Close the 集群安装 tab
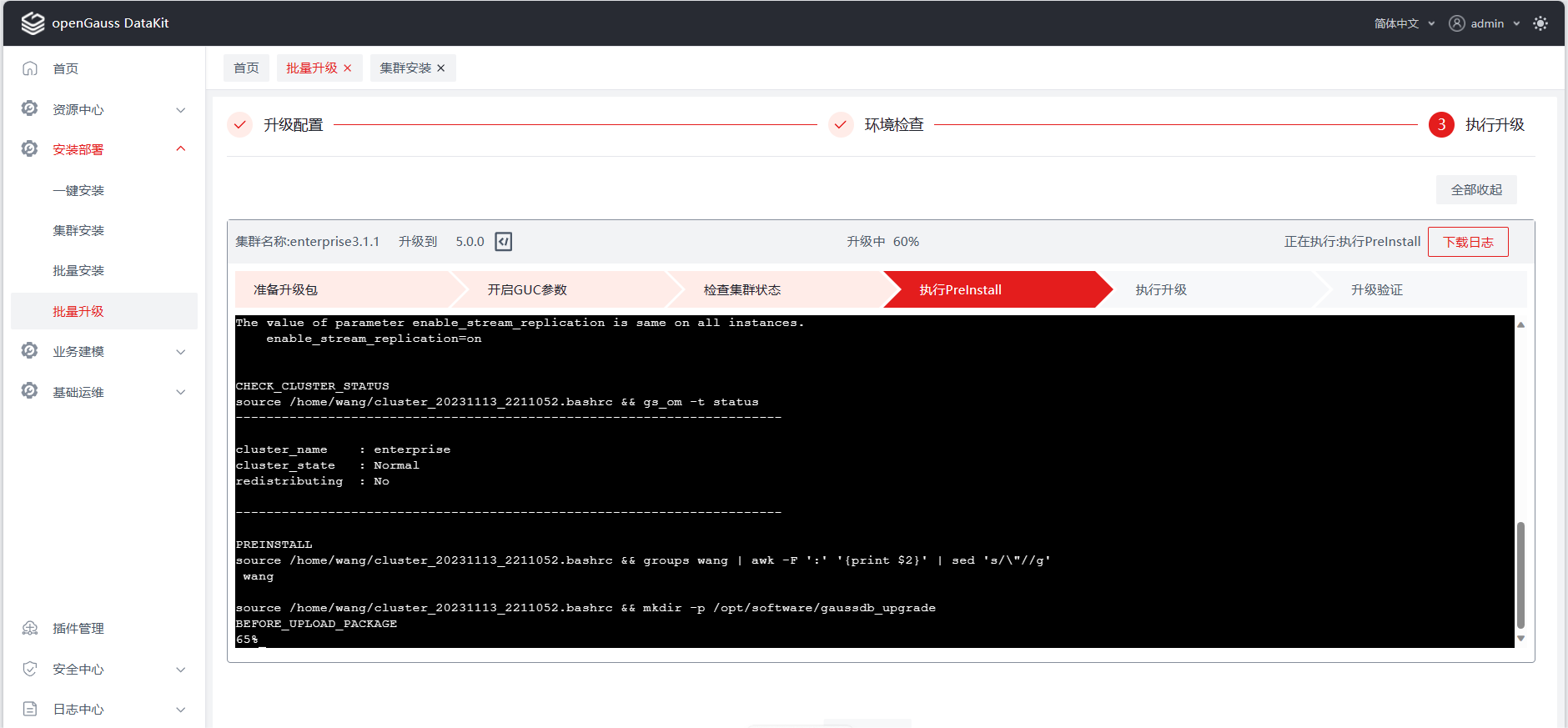This screenshot has height=728, width=1568. (441, 68)
